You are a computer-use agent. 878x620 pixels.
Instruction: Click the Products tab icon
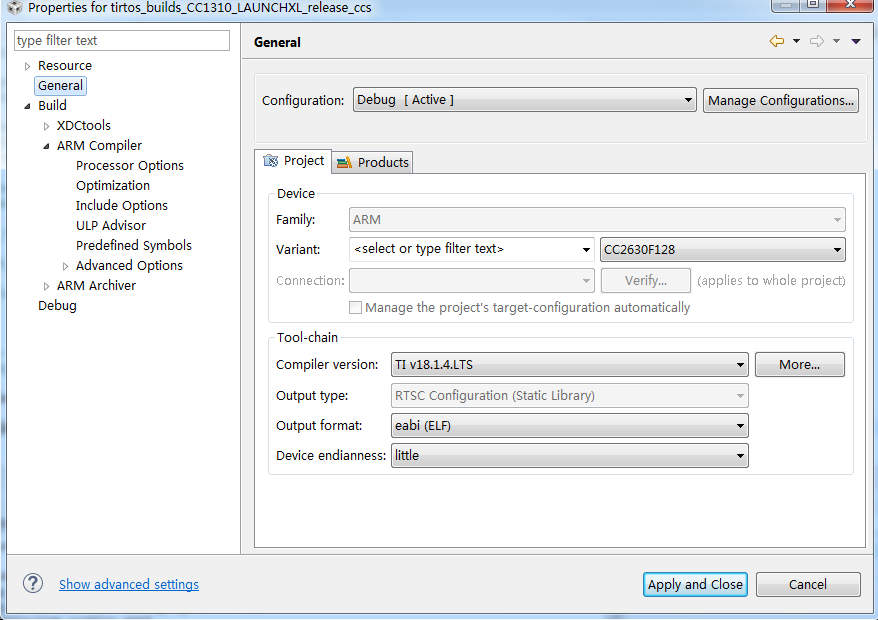pyautogui.click(x=344, y=162)
